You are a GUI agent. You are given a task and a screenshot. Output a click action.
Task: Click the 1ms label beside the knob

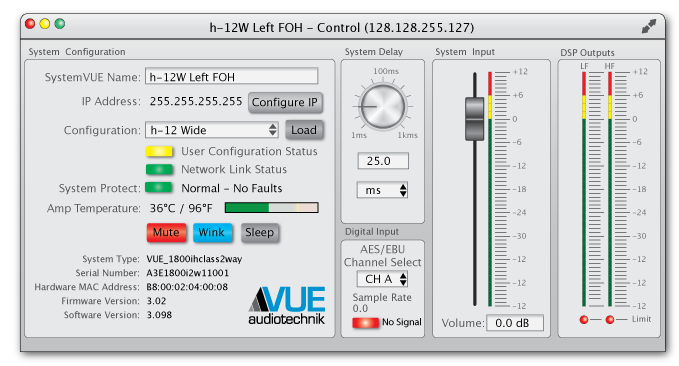tap(359, 136)
